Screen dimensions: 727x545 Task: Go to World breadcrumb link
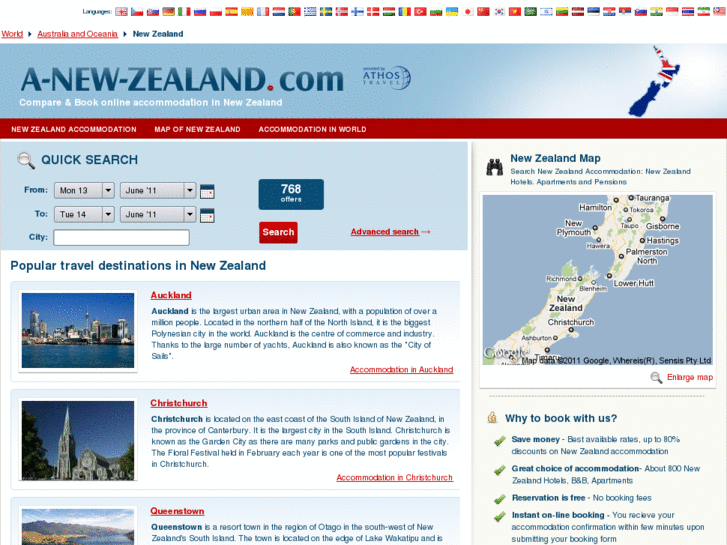pyautogui.click(x=12, y=34)
